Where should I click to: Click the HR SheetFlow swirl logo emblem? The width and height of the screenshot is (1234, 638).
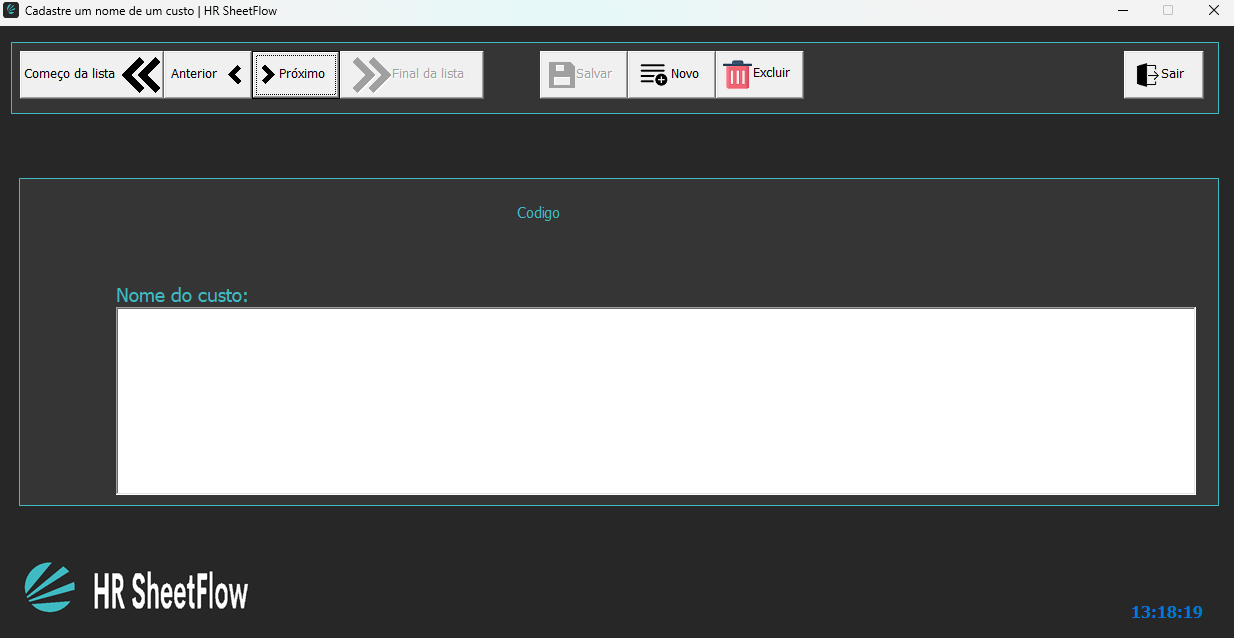[x=50, y=587]
